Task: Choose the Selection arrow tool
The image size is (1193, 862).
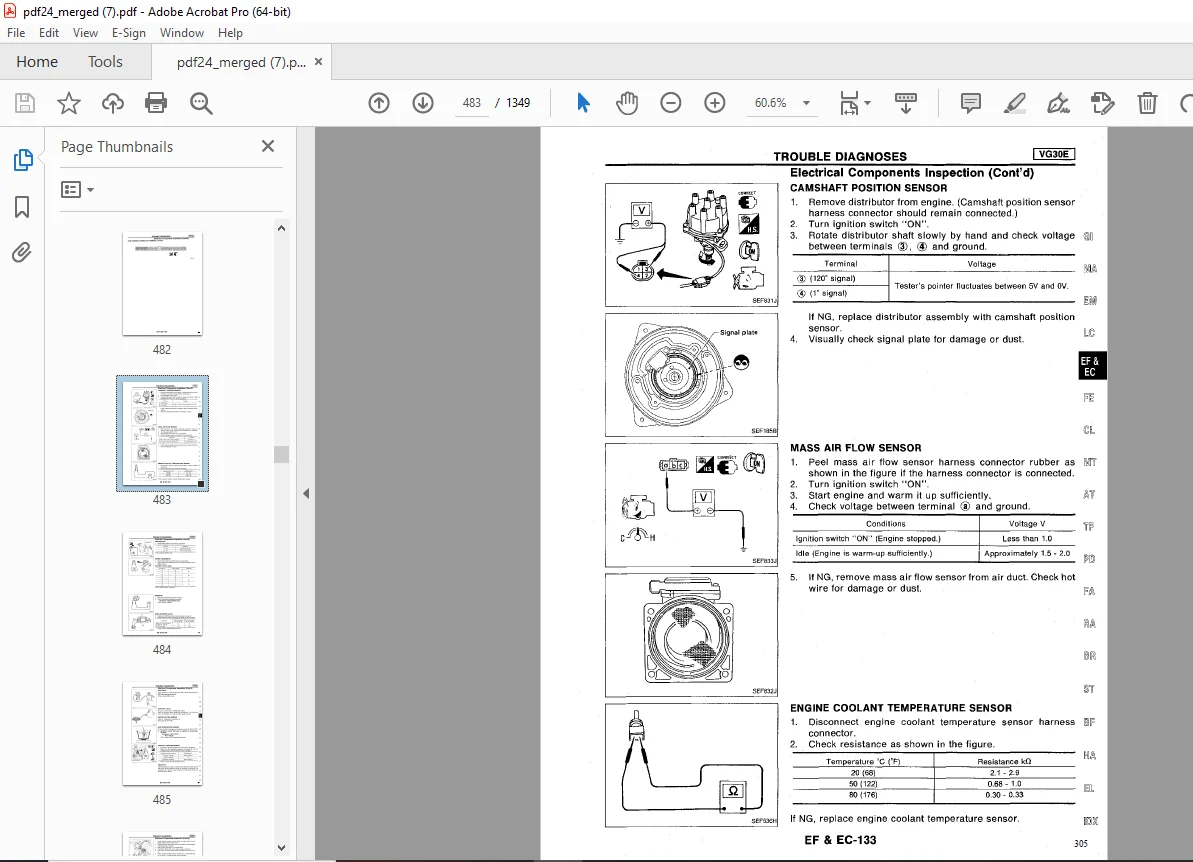Action: pyautogui.click(x=583, y=103)
